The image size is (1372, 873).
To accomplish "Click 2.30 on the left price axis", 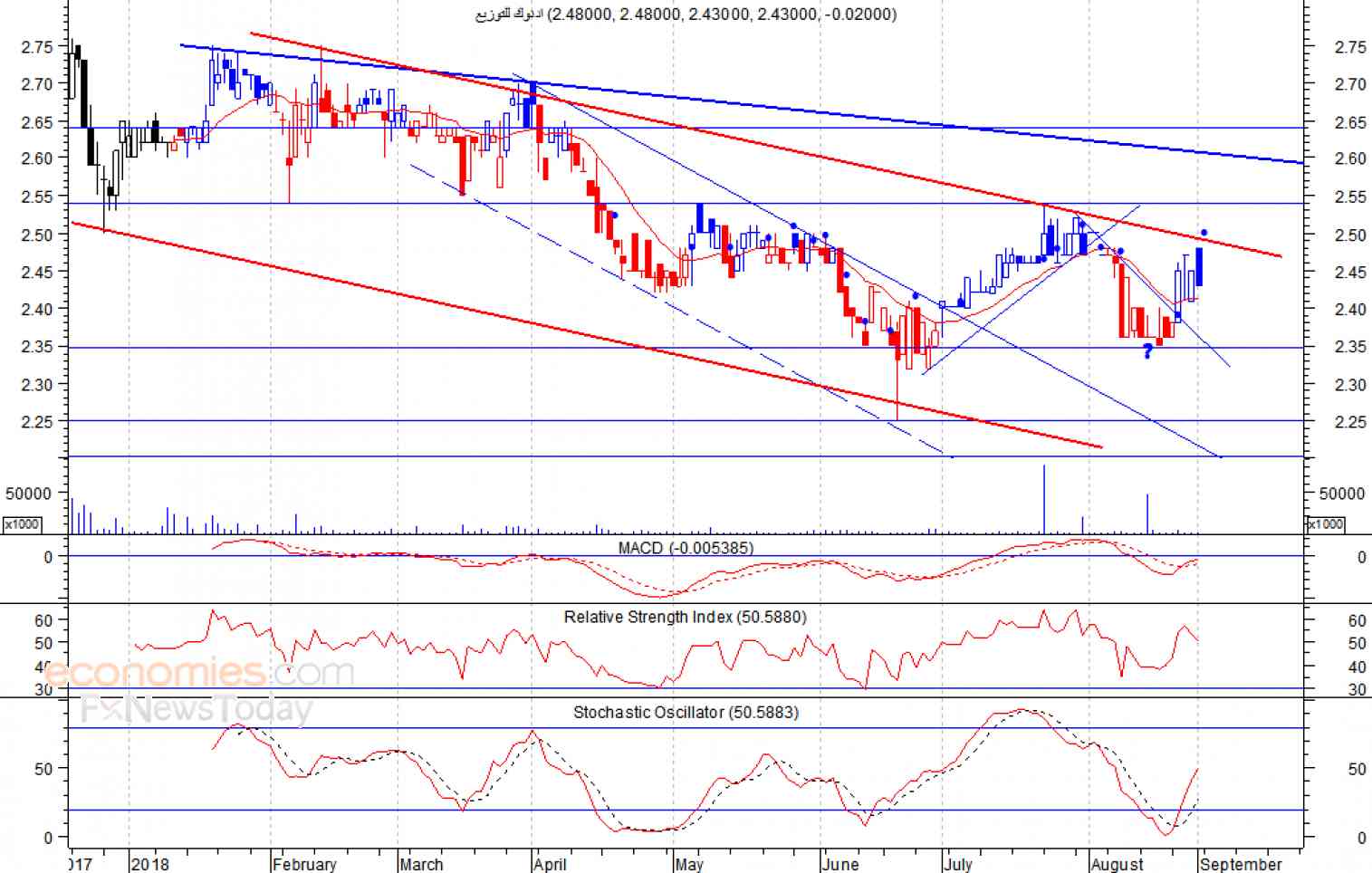I will [37, 384].
